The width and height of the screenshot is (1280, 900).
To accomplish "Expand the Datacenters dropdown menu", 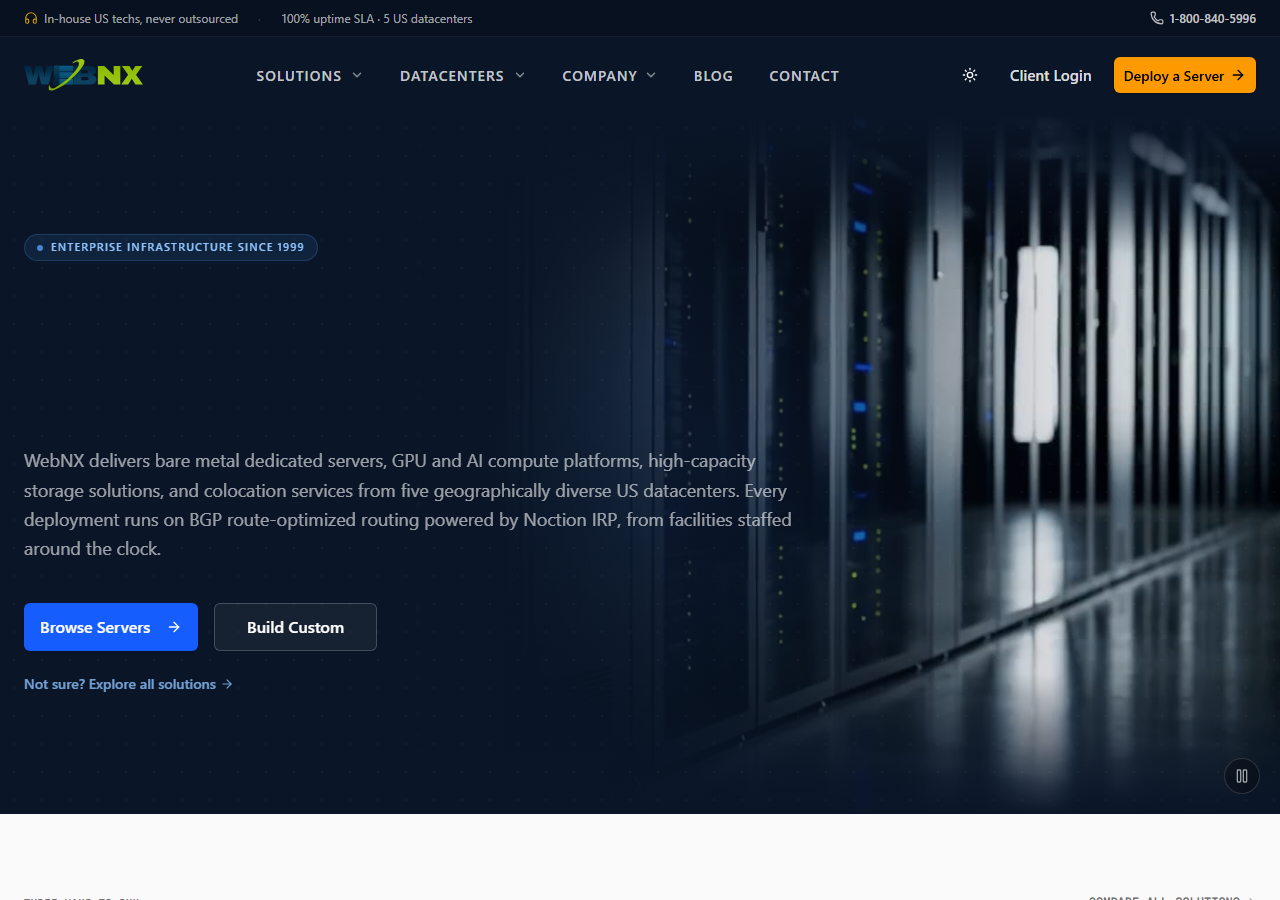I will (x=462, y=76).
